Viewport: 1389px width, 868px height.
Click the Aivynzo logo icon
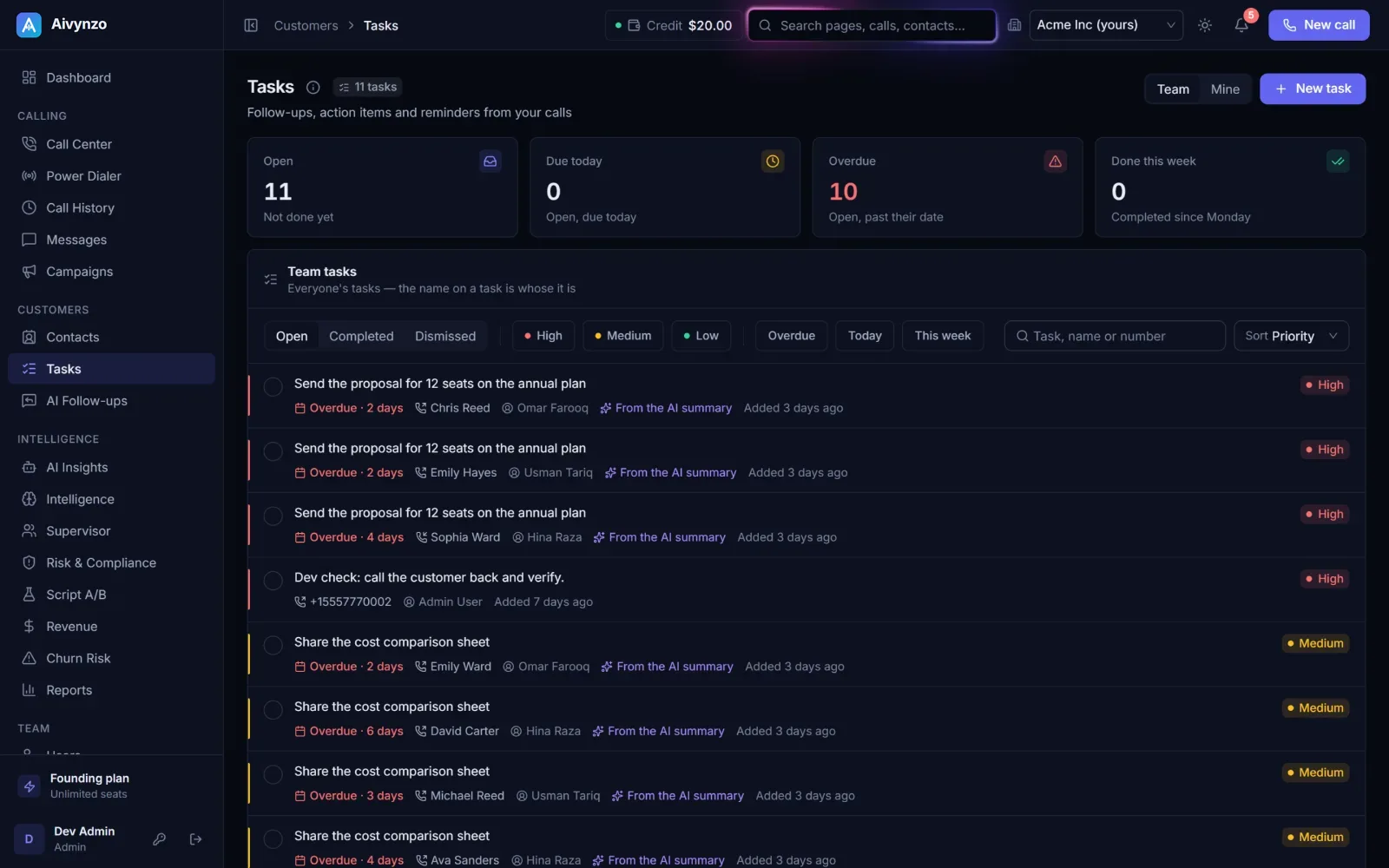(x=29, y=25)
